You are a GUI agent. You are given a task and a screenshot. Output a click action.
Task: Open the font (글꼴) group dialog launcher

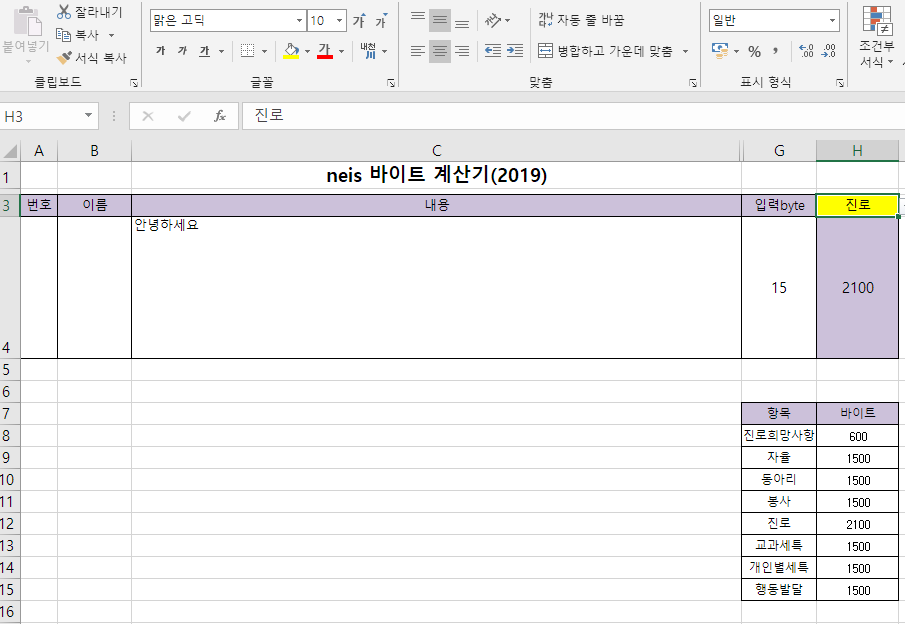(391, 83)
